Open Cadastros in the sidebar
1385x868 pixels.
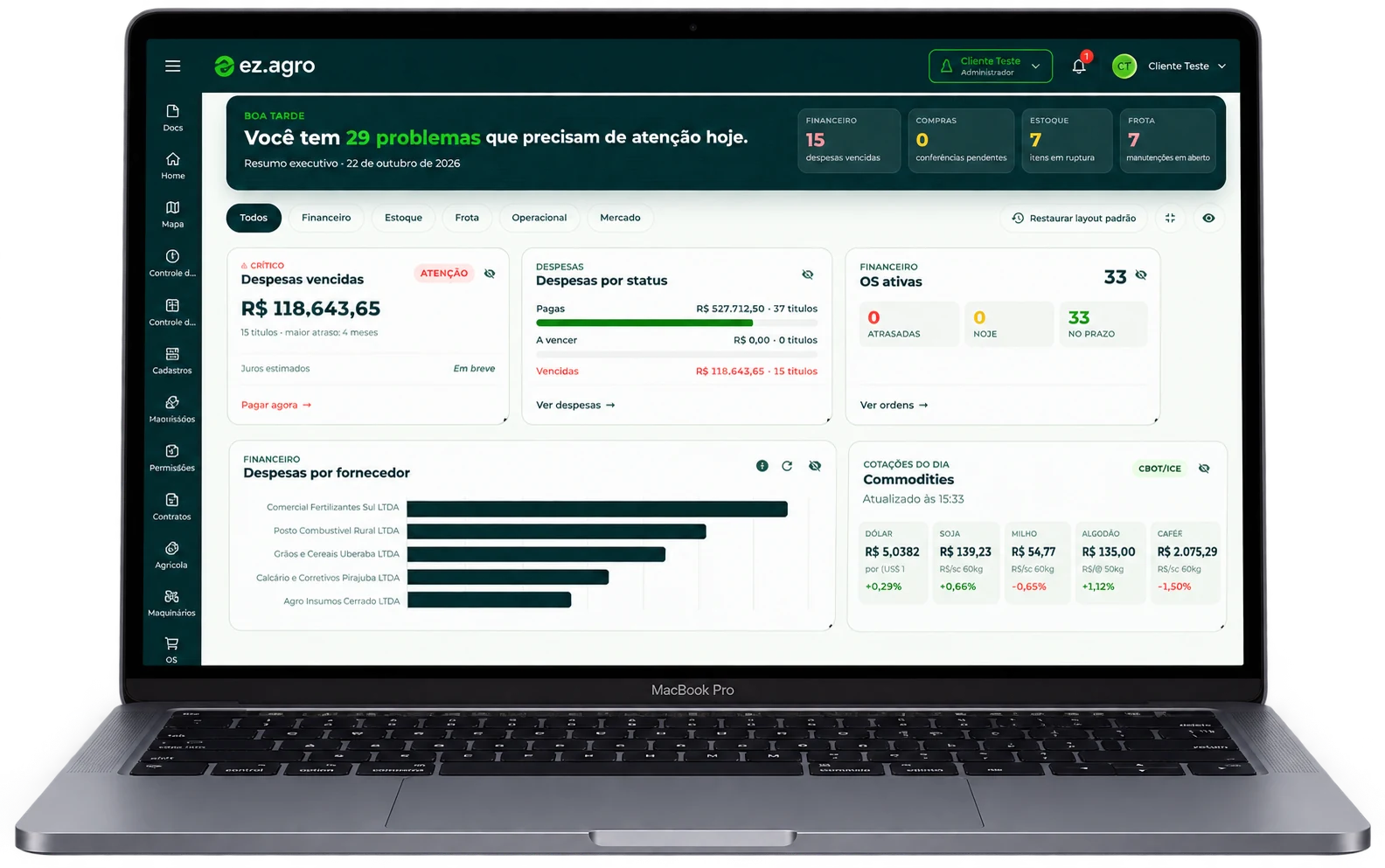click(172, 361)
